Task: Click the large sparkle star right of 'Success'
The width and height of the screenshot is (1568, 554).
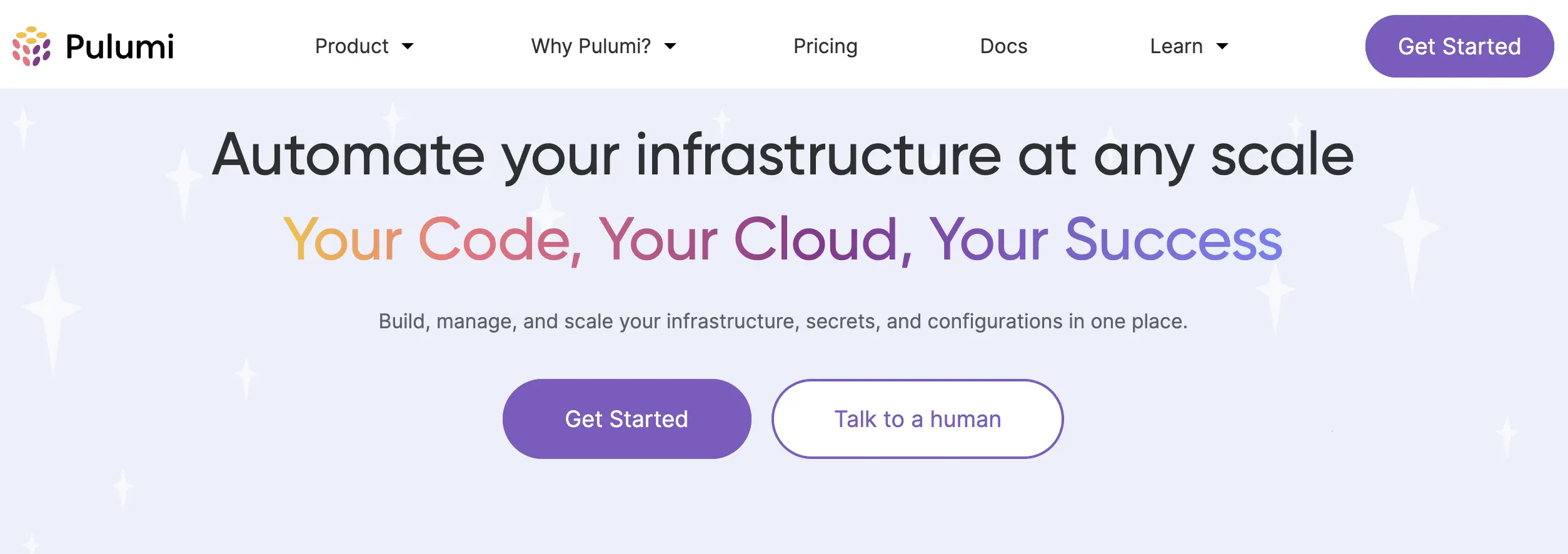Action: tap(1412, 229)
